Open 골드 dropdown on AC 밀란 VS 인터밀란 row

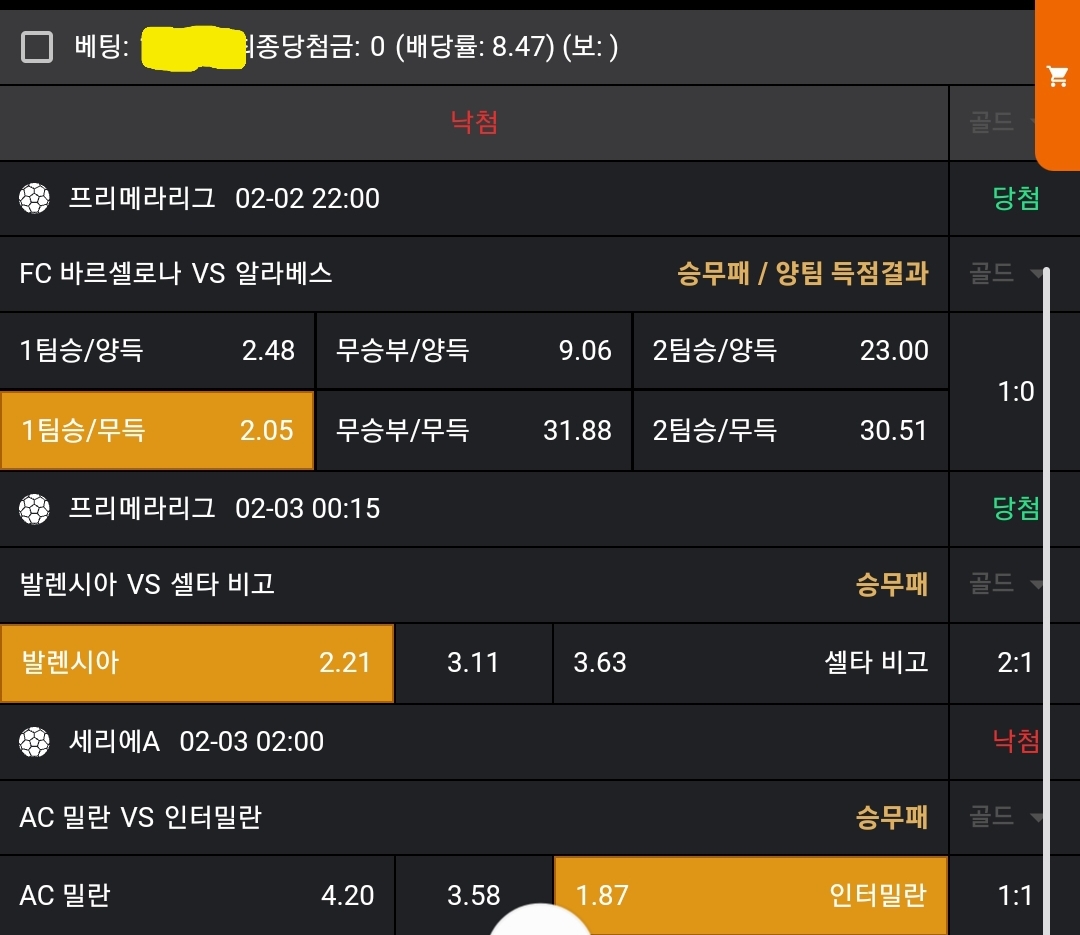tap(1004, 817)
